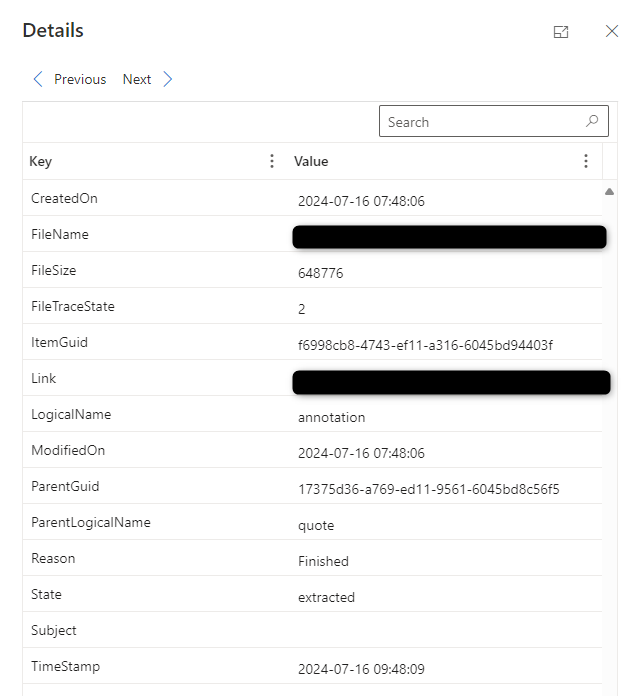Go to the Previous record
This screenshot has width=638, height=696.
[80, 79]
